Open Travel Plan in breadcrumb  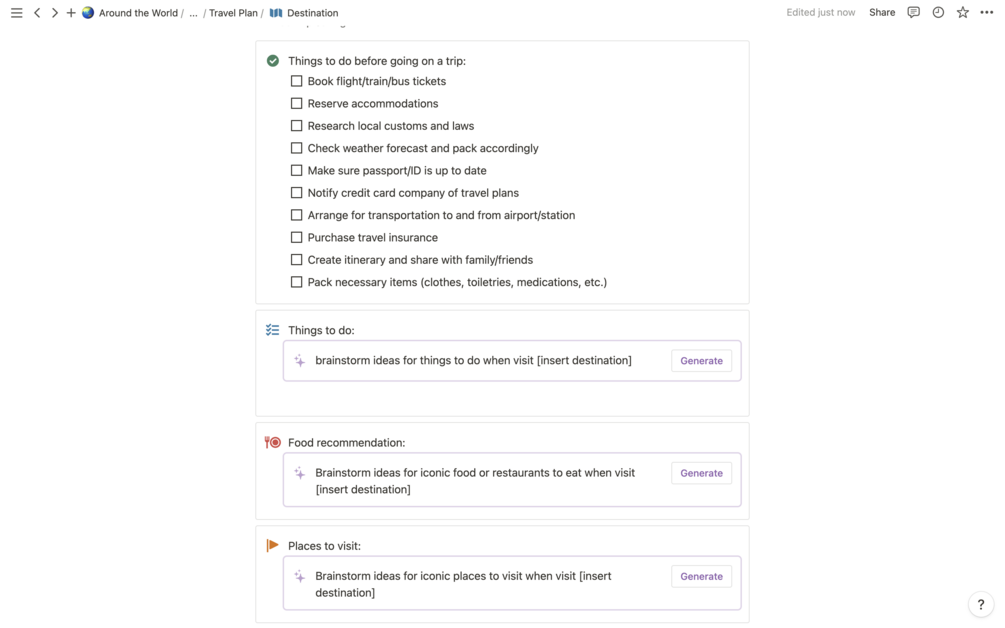tap(233, 13)
